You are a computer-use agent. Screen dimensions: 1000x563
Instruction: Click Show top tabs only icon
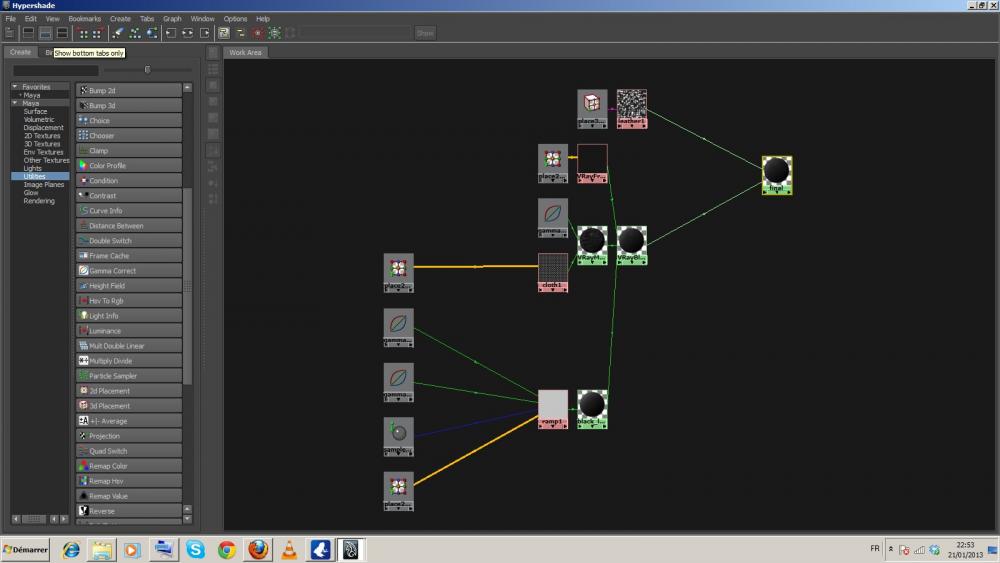[29, 33]
